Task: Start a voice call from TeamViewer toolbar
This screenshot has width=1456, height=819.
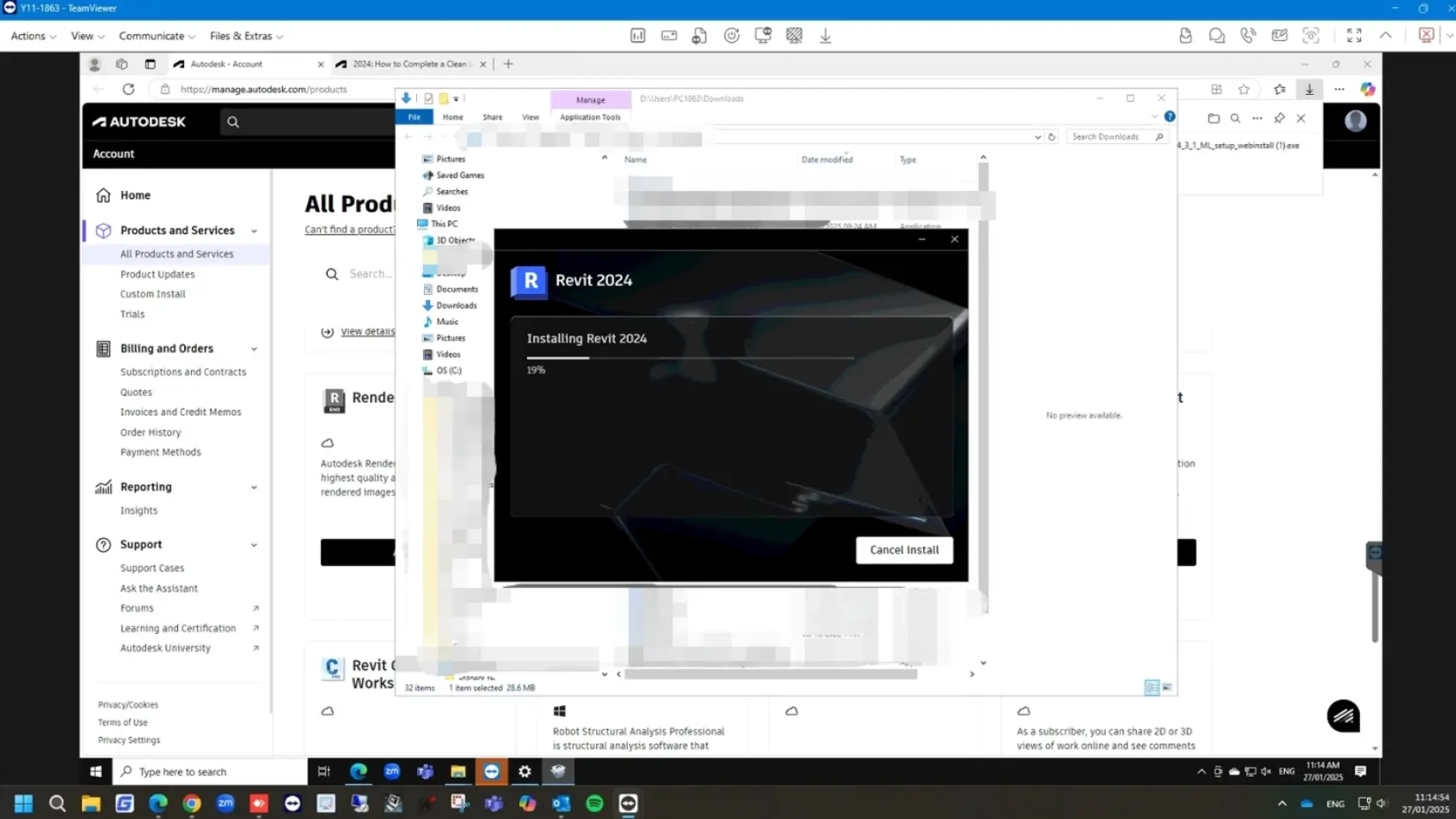Action: pyautogui.click(x=1248, y=35)
